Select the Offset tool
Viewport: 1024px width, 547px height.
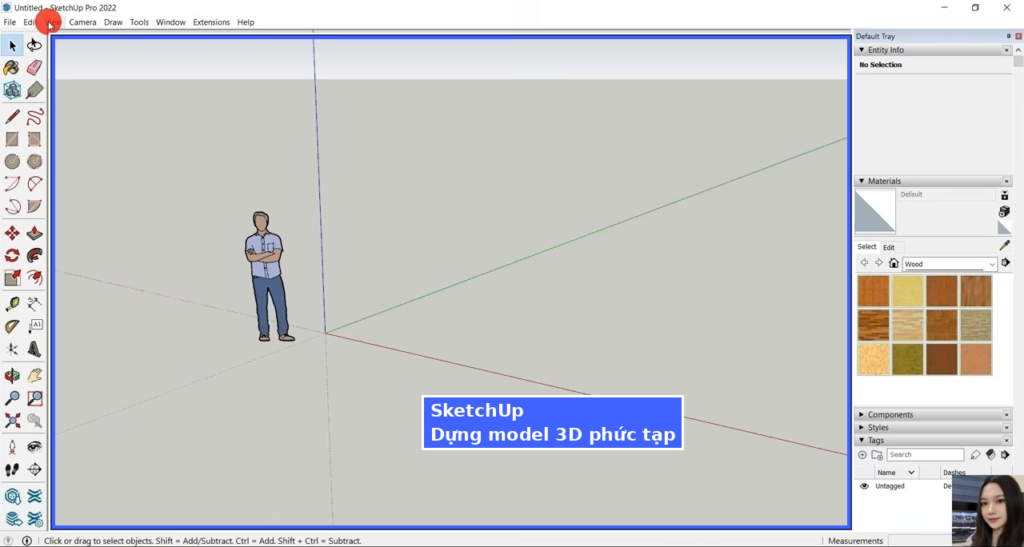[x=35, y=279]
